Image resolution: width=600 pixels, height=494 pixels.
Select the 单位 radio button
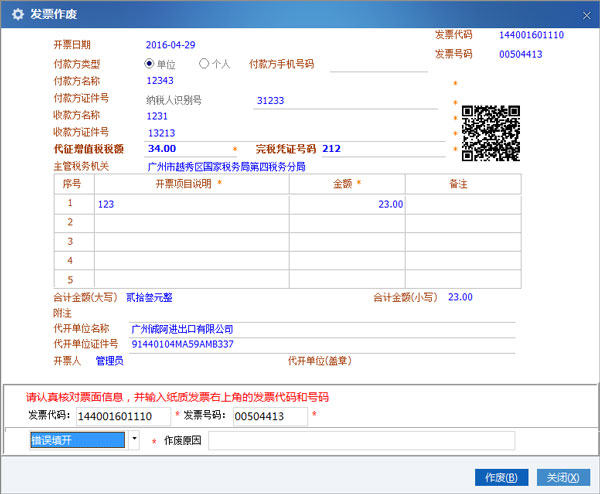click(150, 64)
